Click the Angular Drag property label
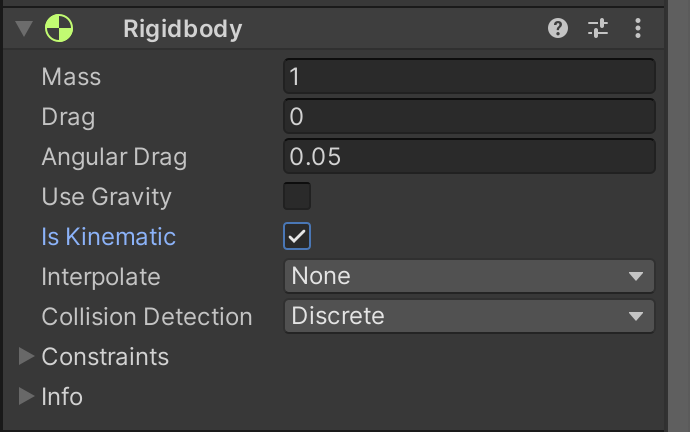690x432 pixels. tap(114, 157)
